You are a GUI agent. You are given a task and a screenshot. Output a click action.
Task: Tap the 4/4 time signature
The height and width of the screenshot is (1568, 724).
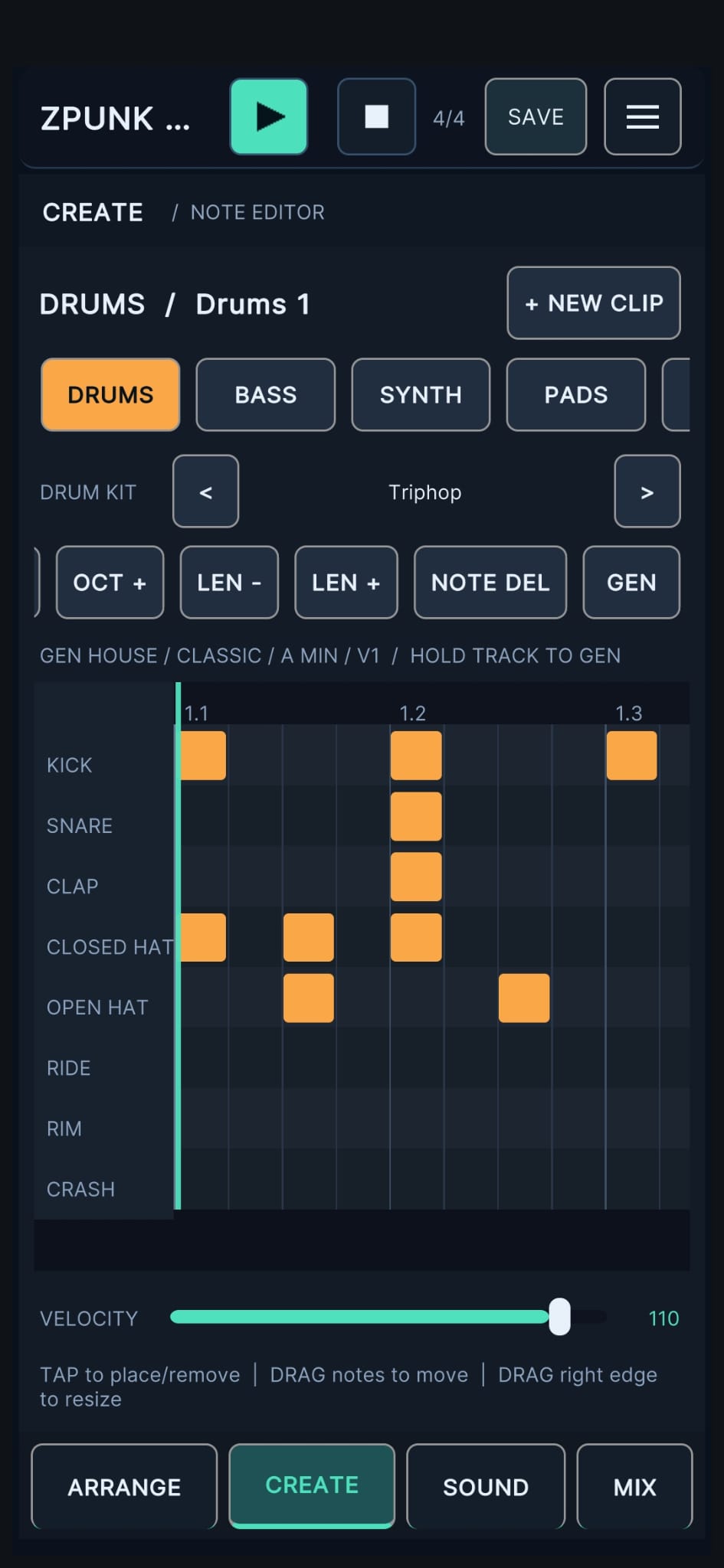[448, 118]
